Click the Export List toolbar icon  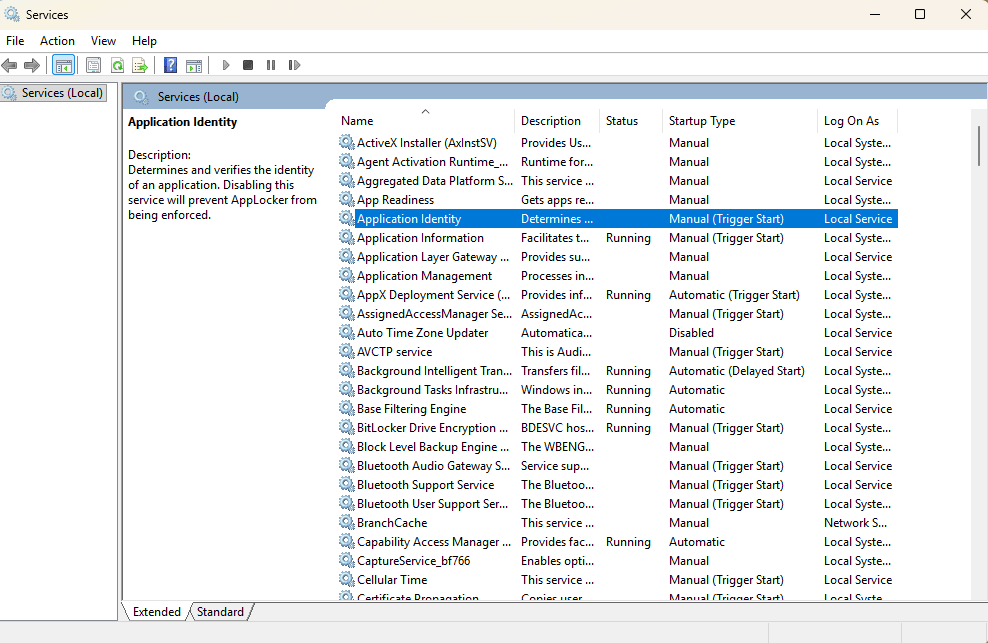pos(140,65)
